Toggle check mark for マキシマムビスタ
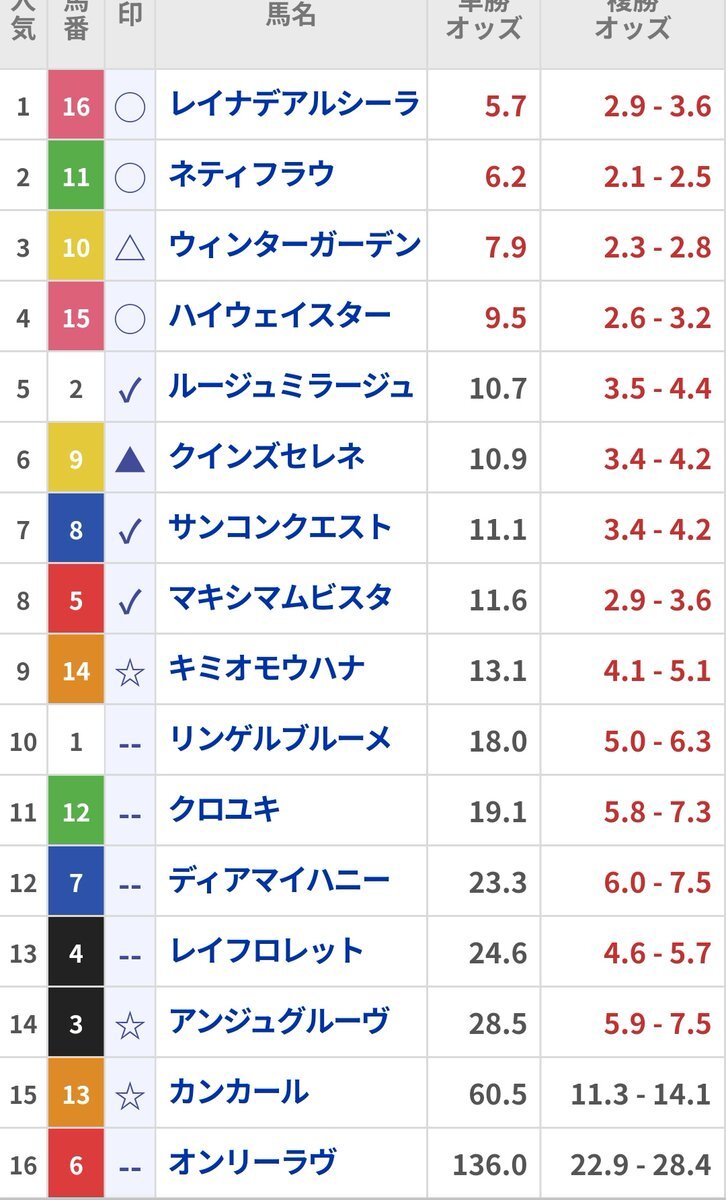Screen dimensions: 726x1200 tap(130, 601)
